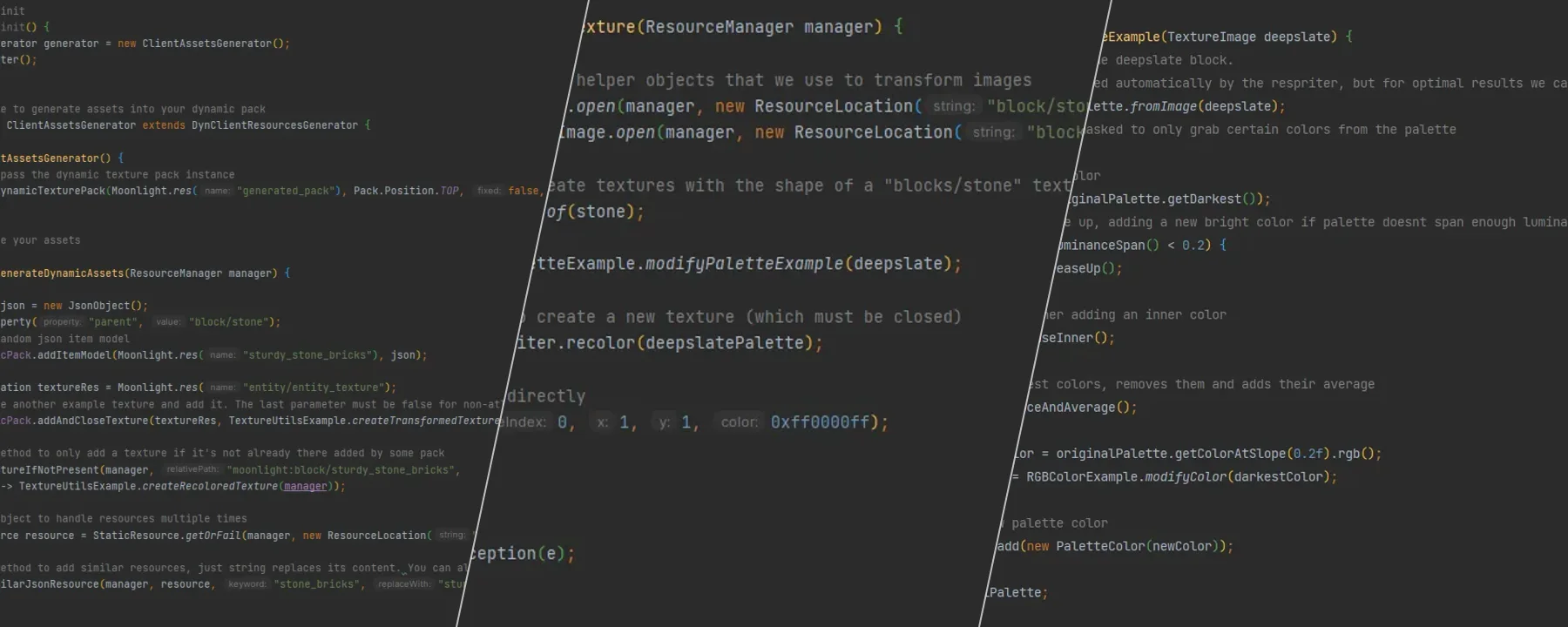Click the TextureImage deepslate parameter in the right panel
Image resolution: width=1568 pixels, height=627 pixels.
[1250, 37]
